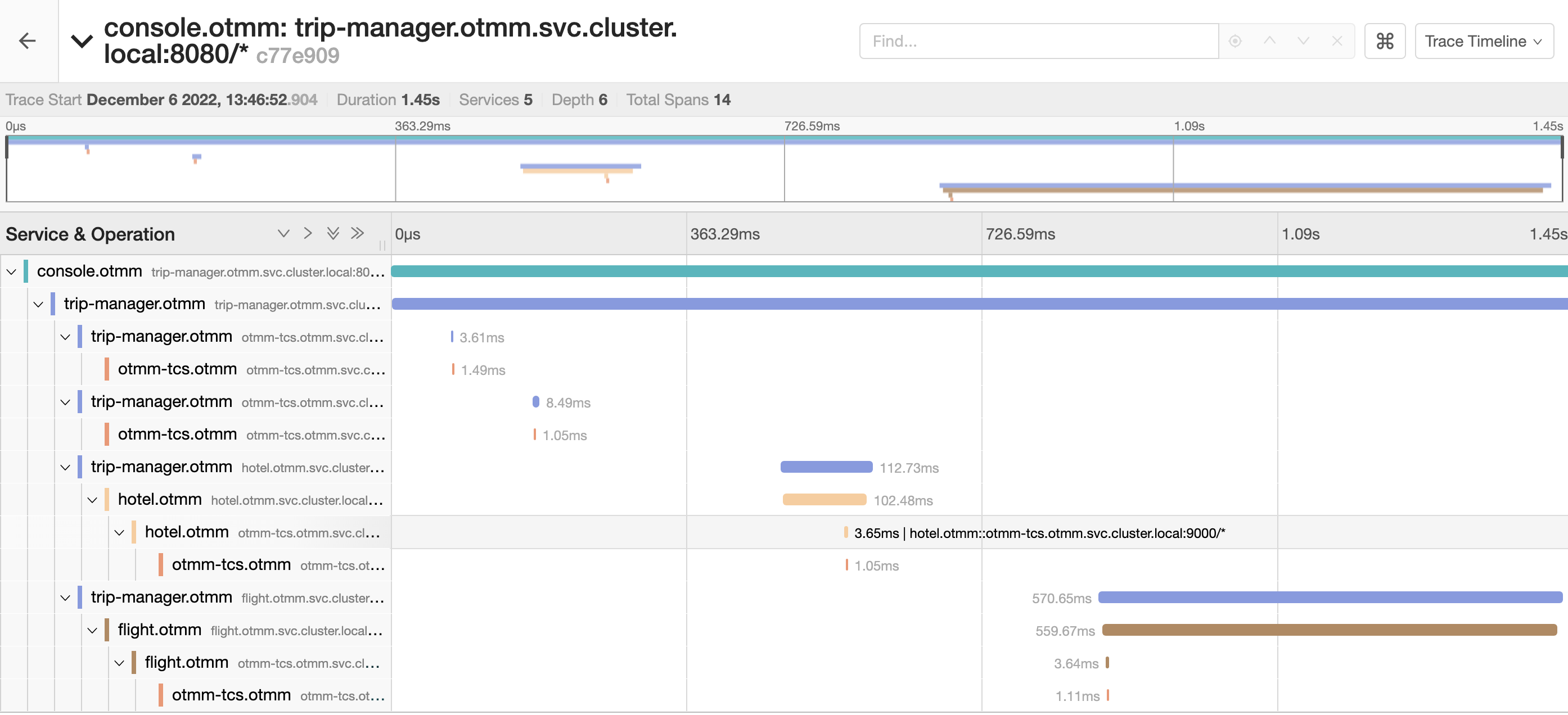This screenshot has width=1568, height=715.
Task: Click the keyboard shortcuts command icon
Action: [x=1384, y=41]
